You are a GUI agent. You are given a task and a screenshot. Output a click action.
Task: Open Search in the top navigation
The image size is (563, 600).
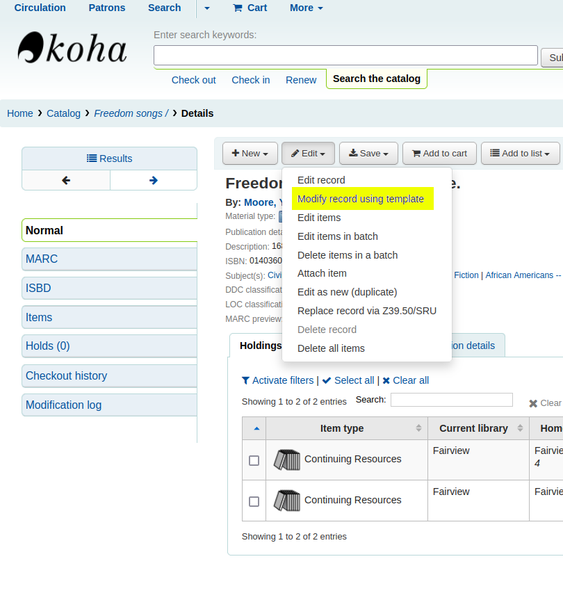165,8
